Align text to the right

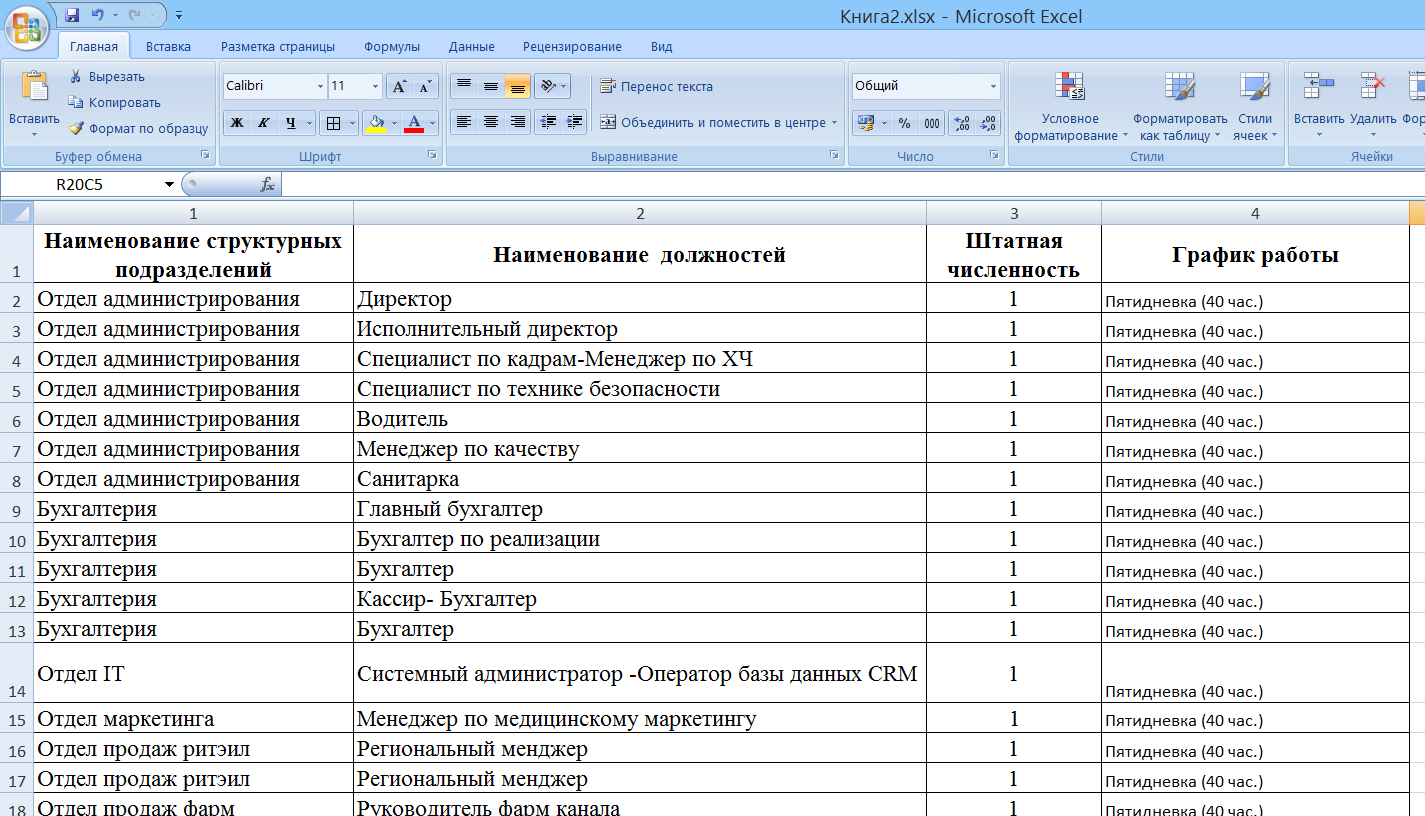(518, 122)
